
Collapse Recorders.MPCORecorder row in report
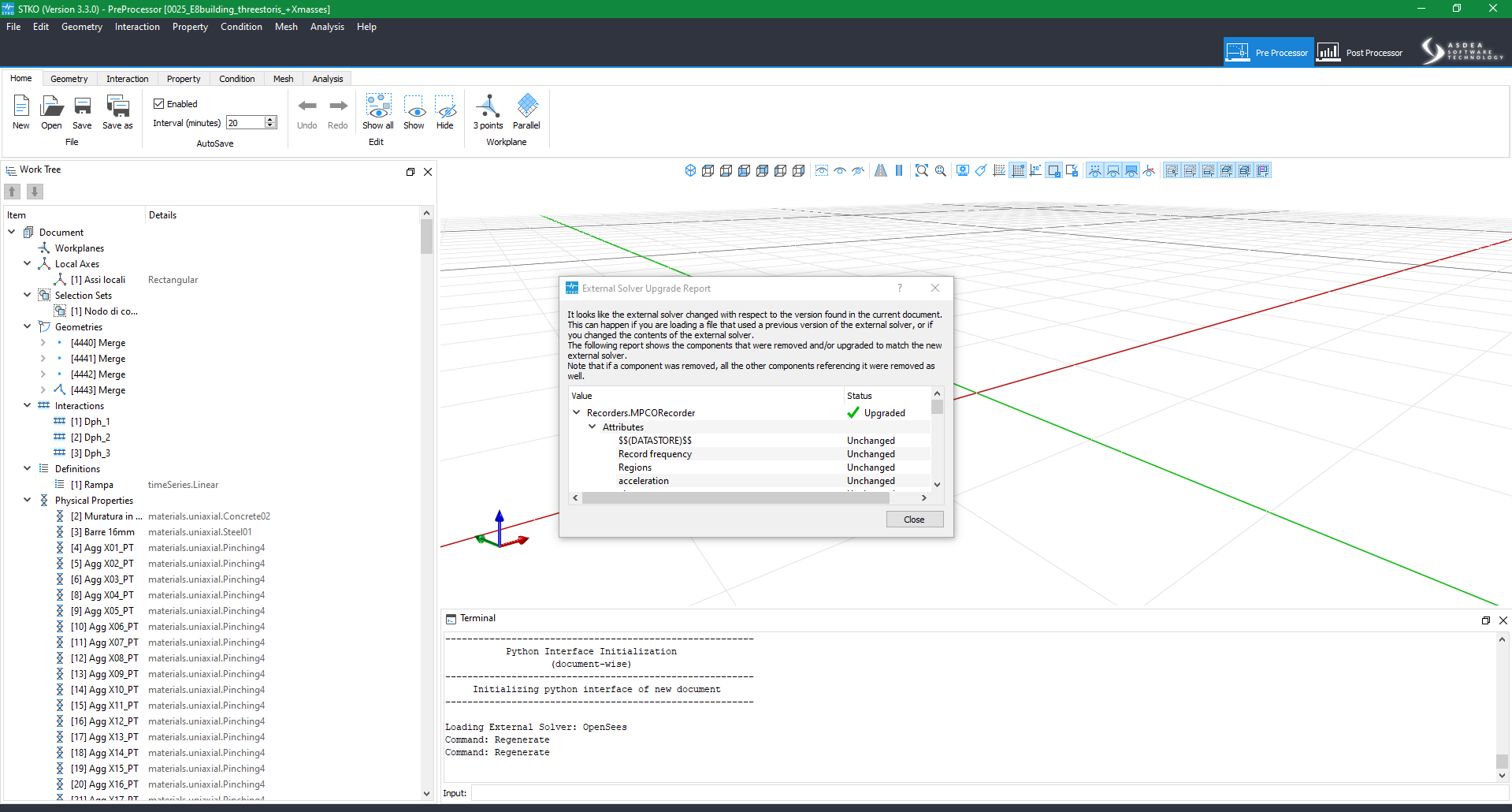pos(577,412)
